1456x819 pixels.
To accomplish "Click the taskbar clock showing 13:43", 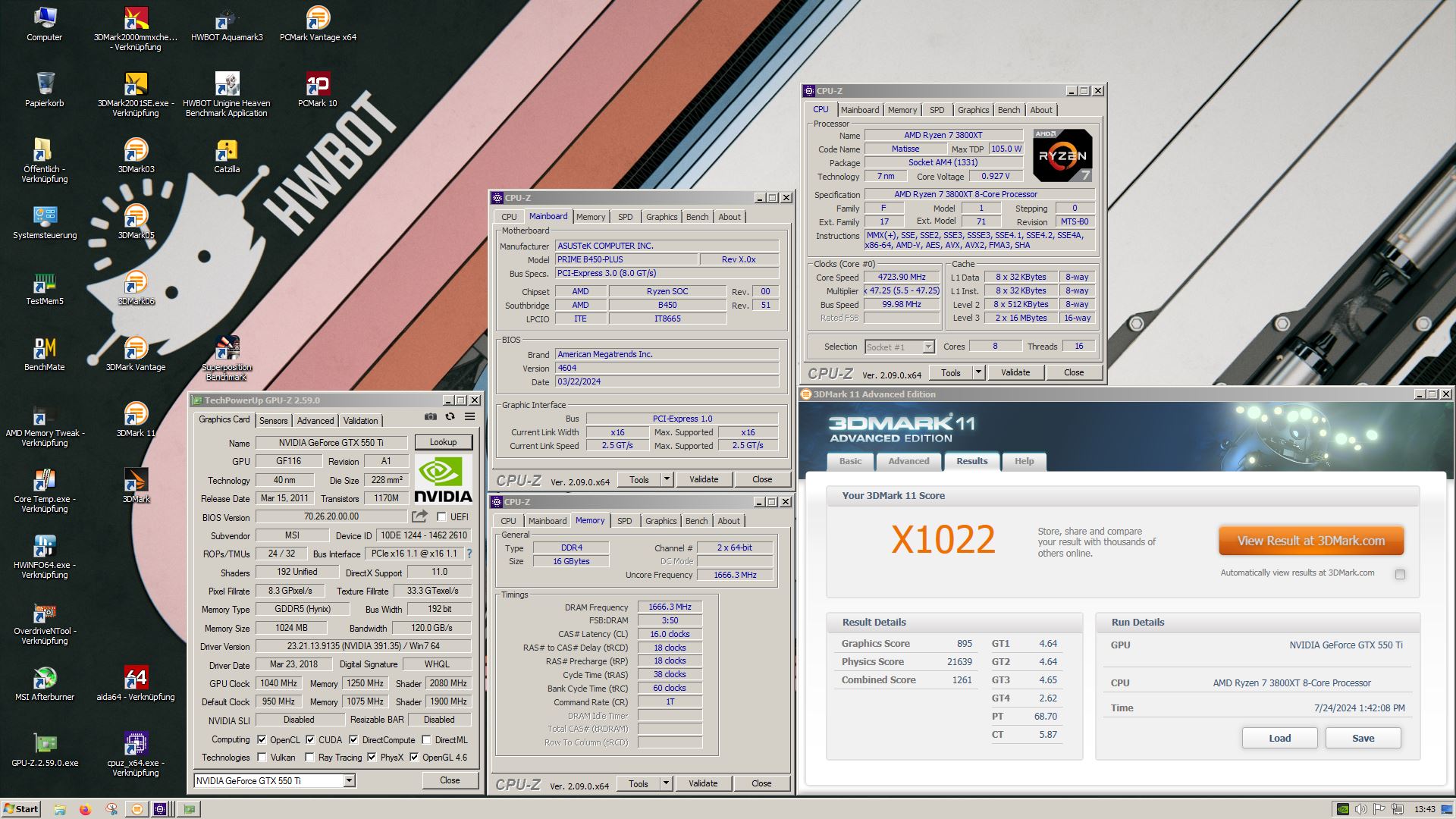I will pyautogui.click(x=1425, y=809).
